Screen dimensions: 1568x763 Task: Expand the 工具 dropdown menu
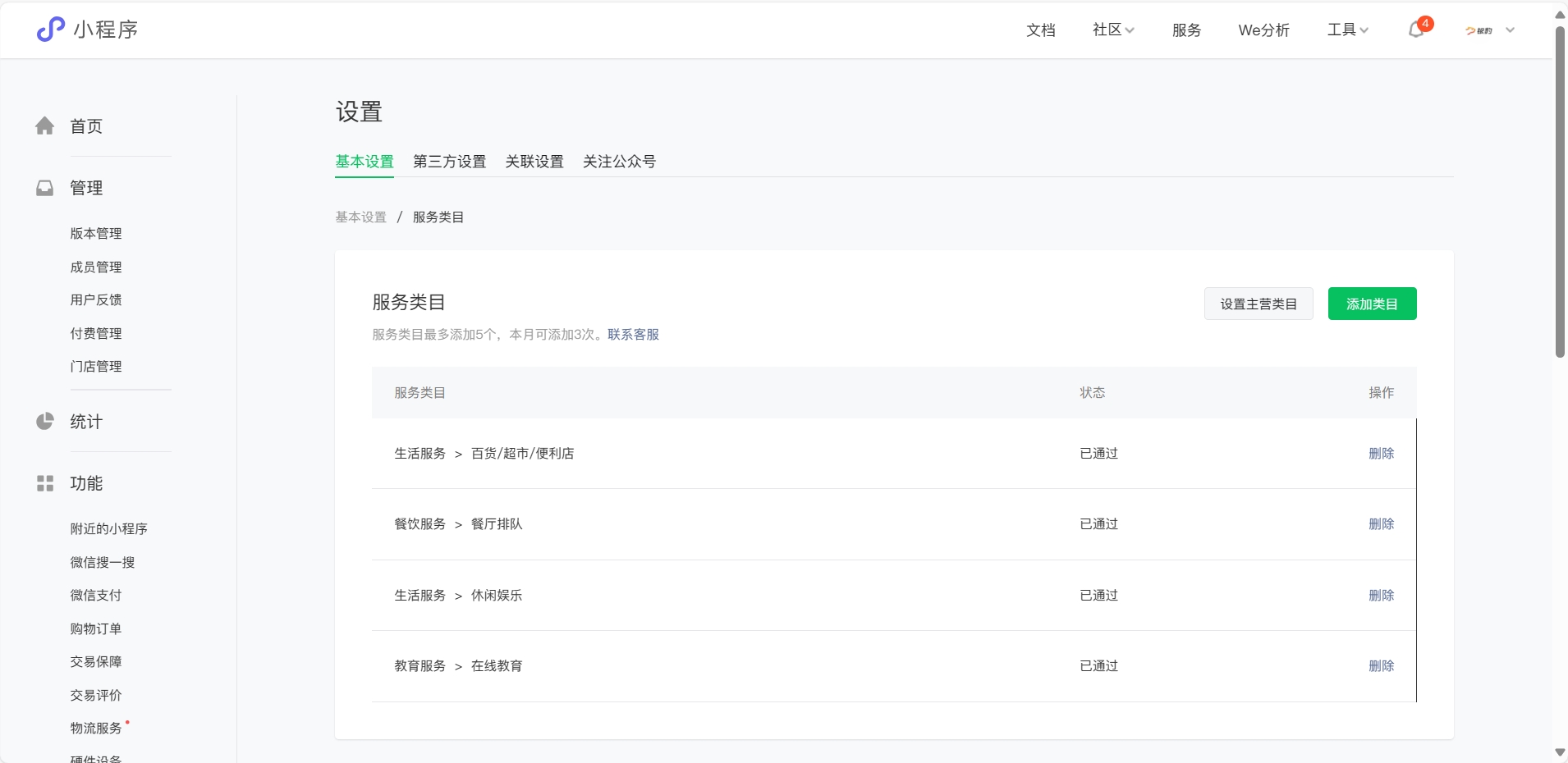point(1347,30)
